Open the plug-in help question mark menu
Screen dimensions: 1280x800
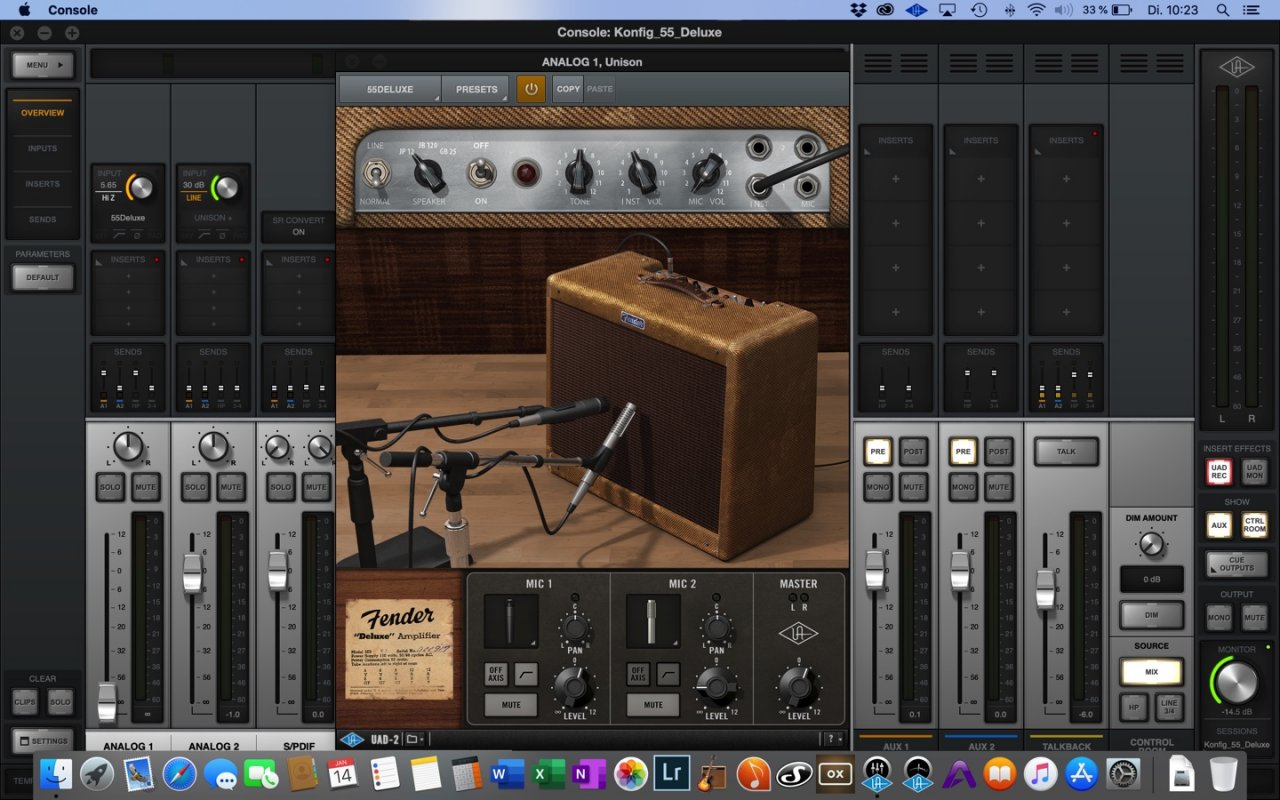(x=832, y=740)
